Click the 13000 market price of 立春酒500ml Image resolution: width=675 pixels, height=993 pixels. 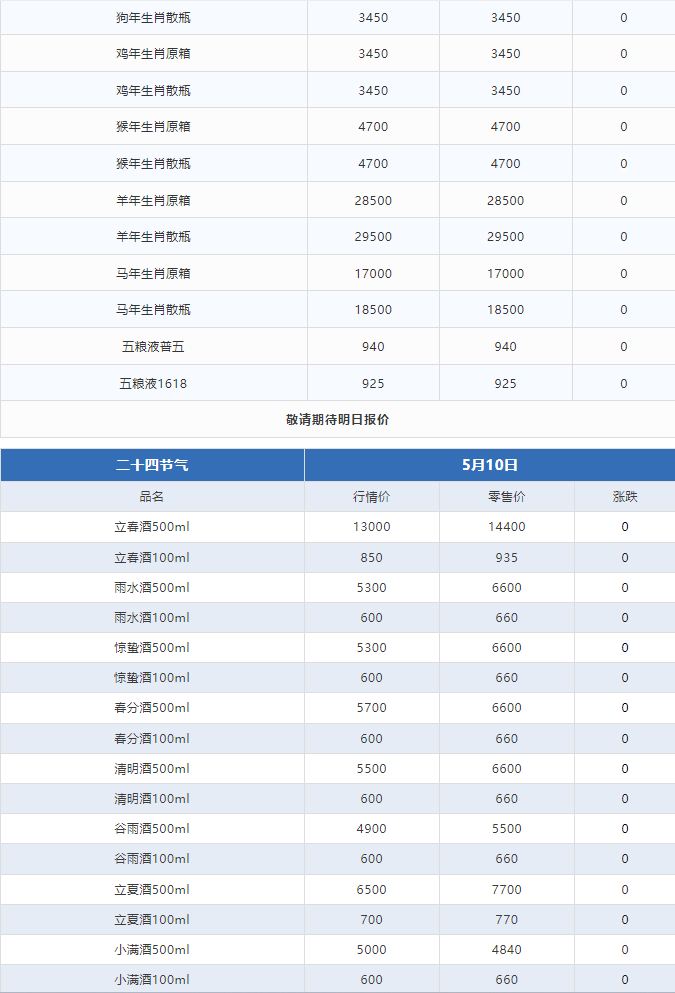tap(372, 527)
